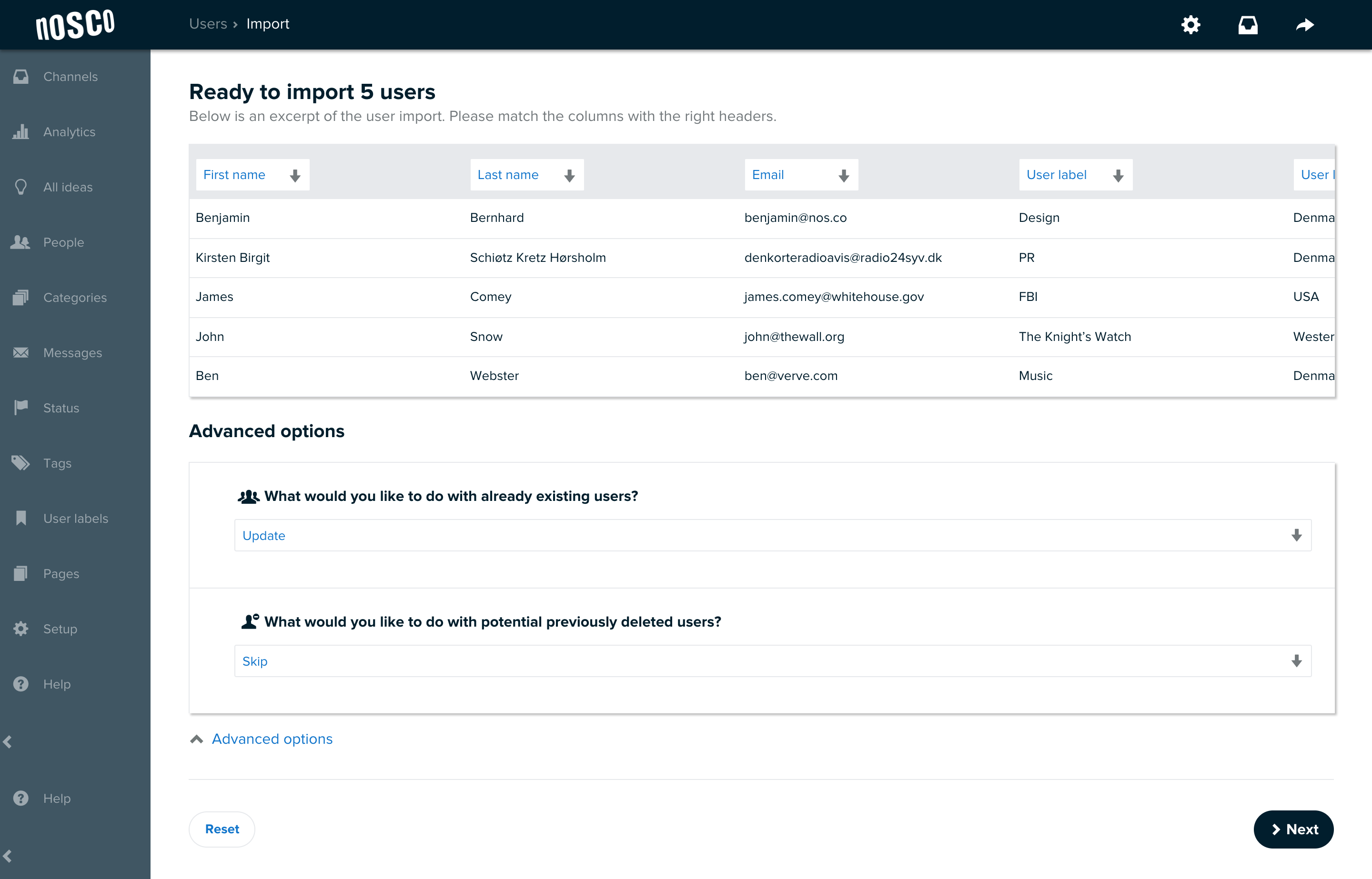Open the deleted users Skip dropdown

(773, 661)
